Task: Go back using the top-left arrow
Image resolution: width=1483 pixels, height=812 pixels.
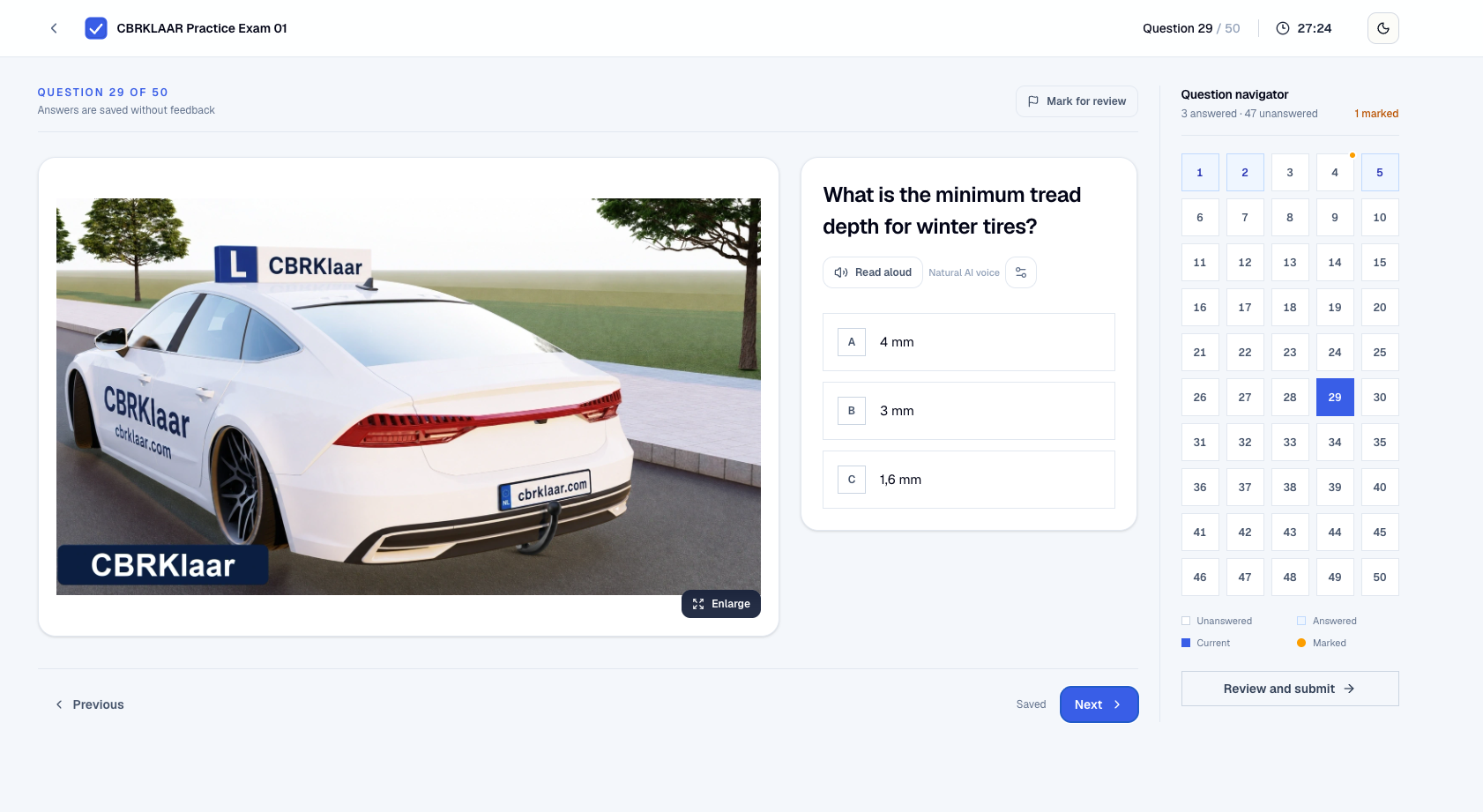Action: (54, 28)
